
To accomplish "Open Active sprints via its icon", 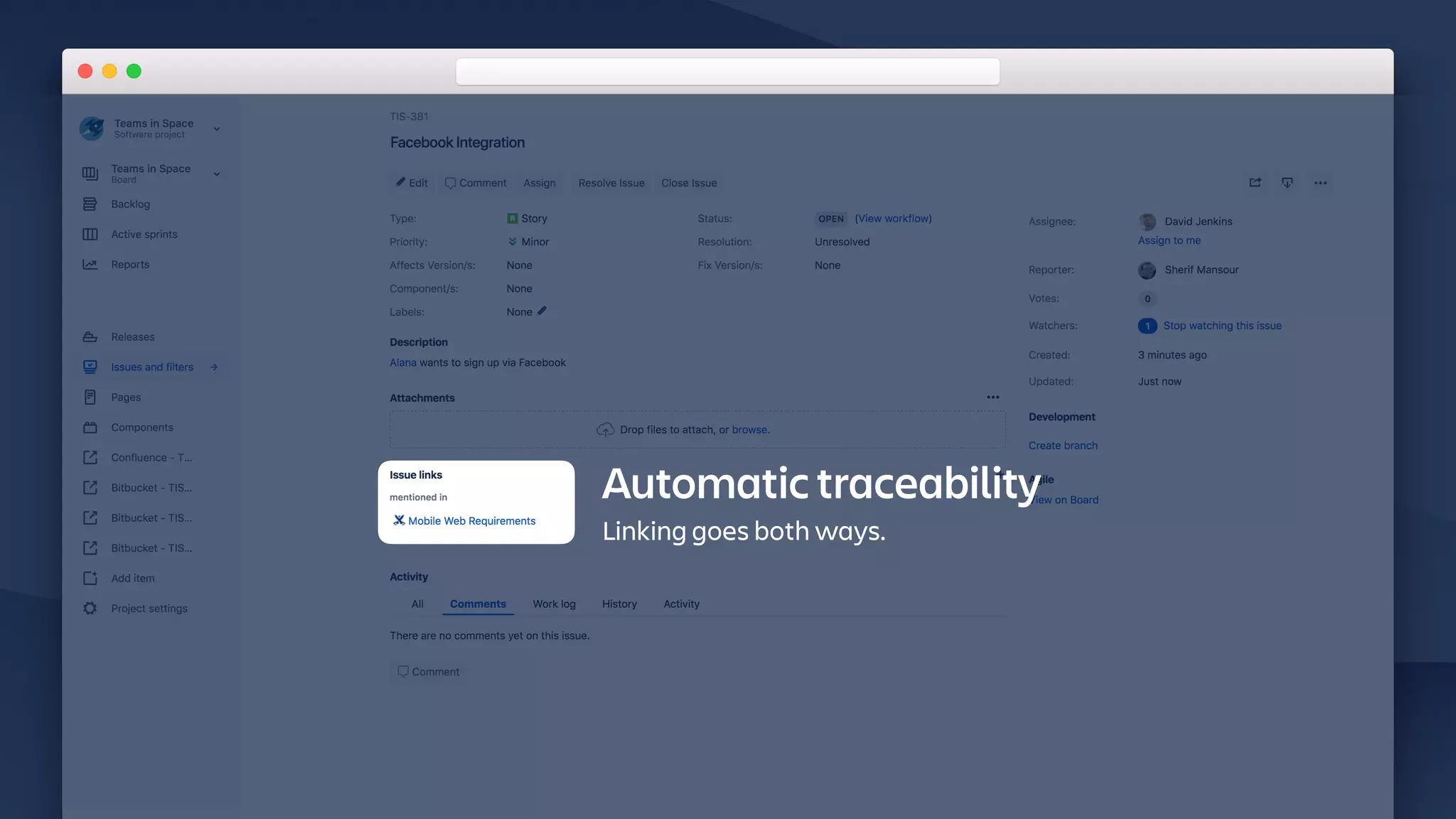I will pos(90,234).
